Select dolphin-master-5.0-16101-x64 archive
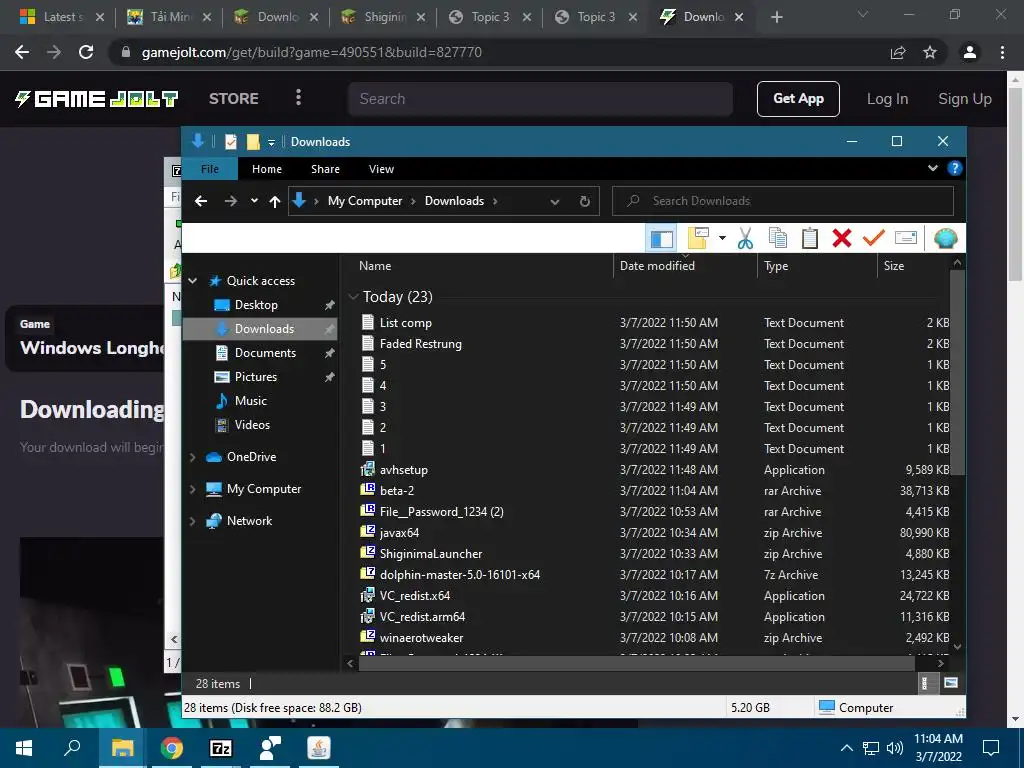 click(x=459, y=575)
